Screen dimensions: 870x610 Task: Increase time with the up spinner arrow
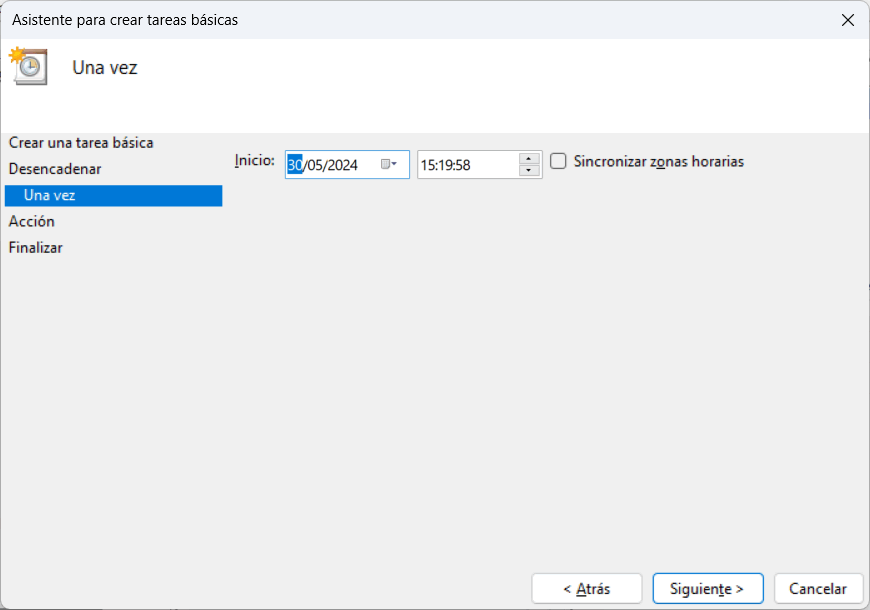pos(530,158)
